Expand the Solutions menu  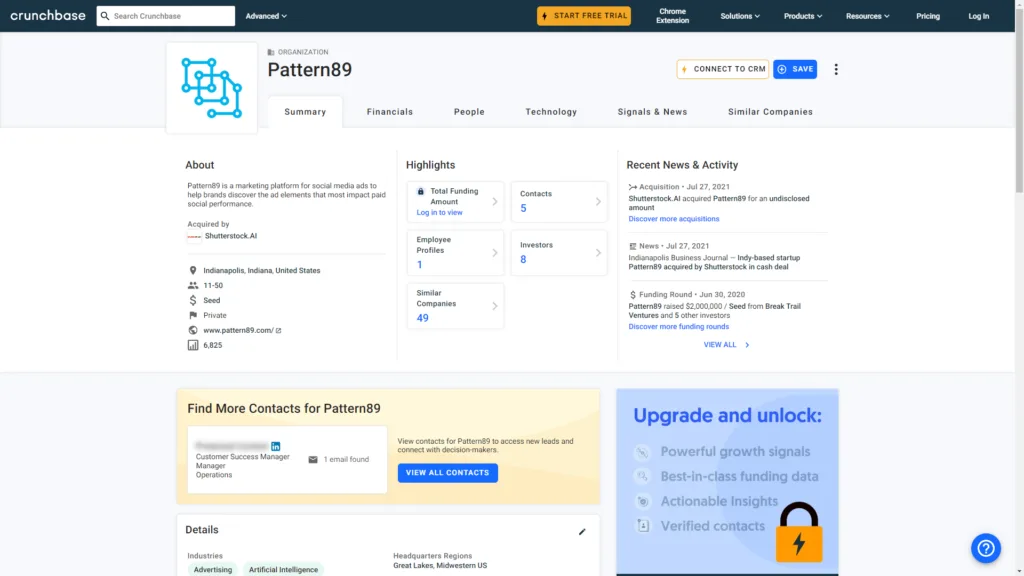coord(740,16)
